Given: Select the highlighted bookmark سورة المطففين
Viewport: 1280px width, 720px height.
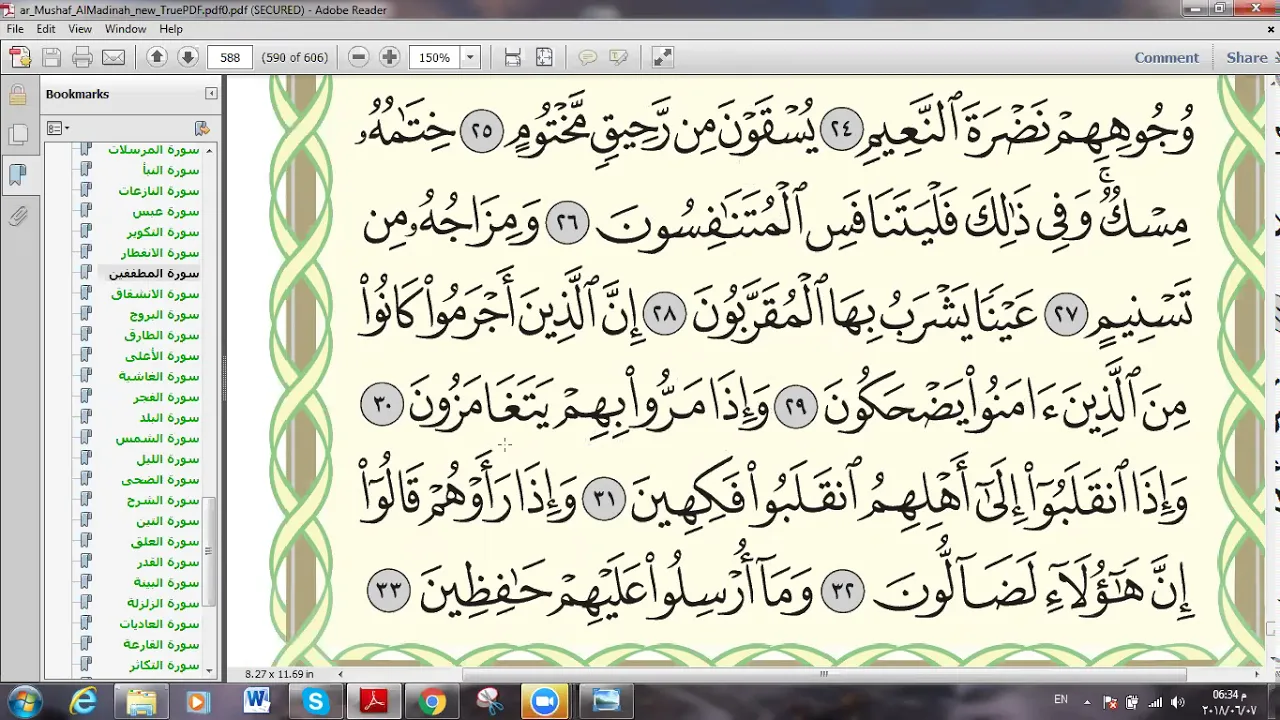Looking at the screenshot, I should (154, 273).
